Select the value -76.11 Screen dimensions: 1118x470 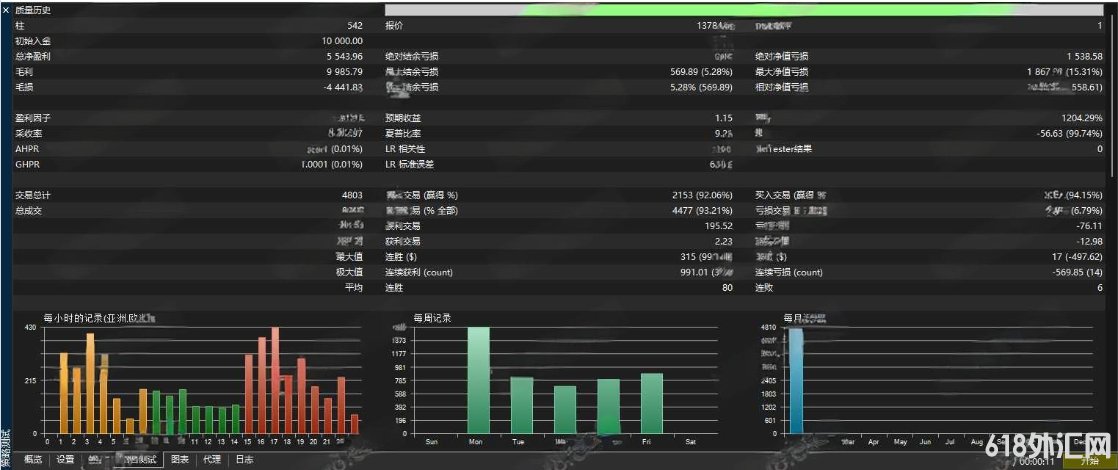1090,226
